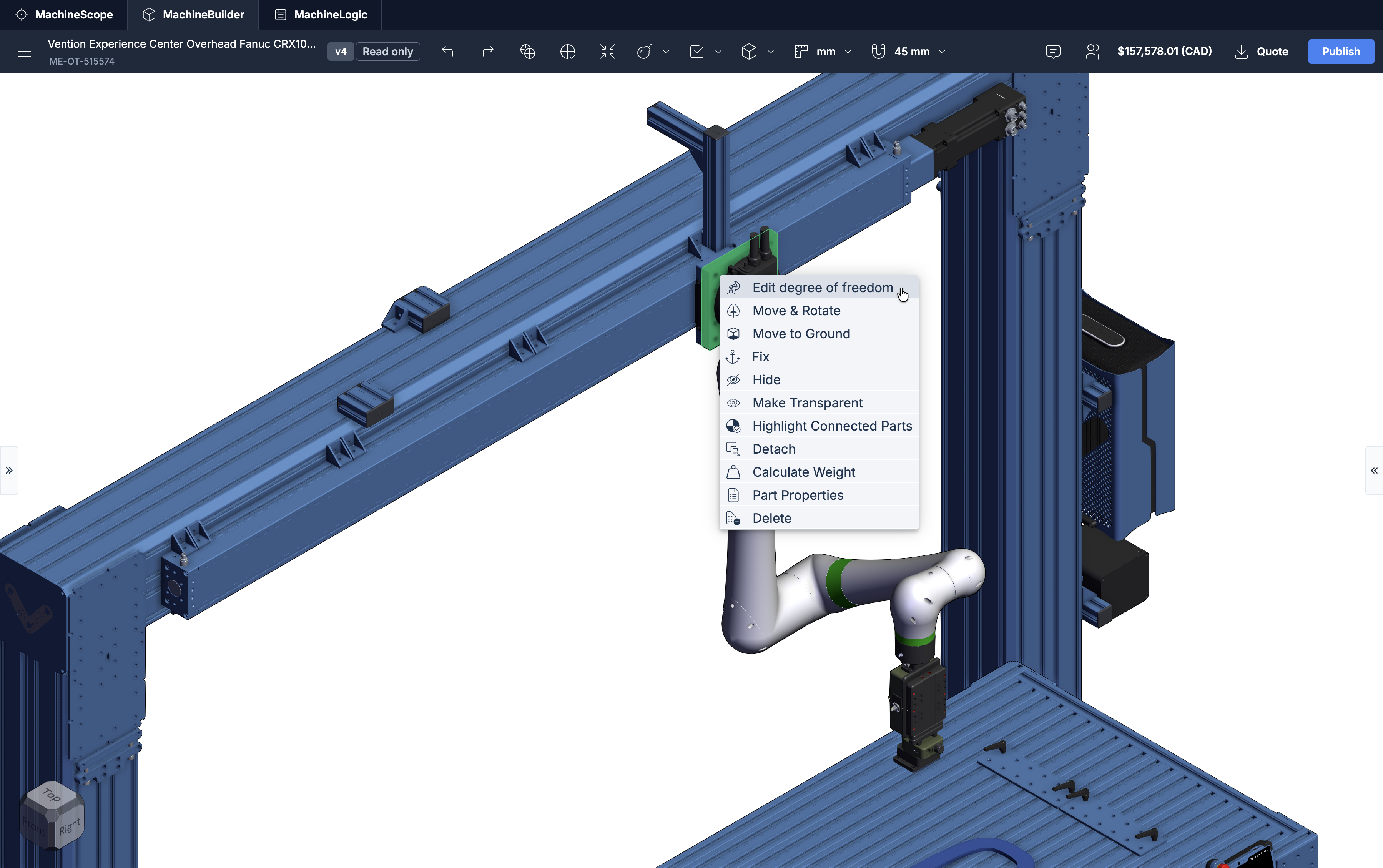The width and height of the screenshot is (1383, 868).
Task: Click the cube view mode icon
Action: click(749, 52)
